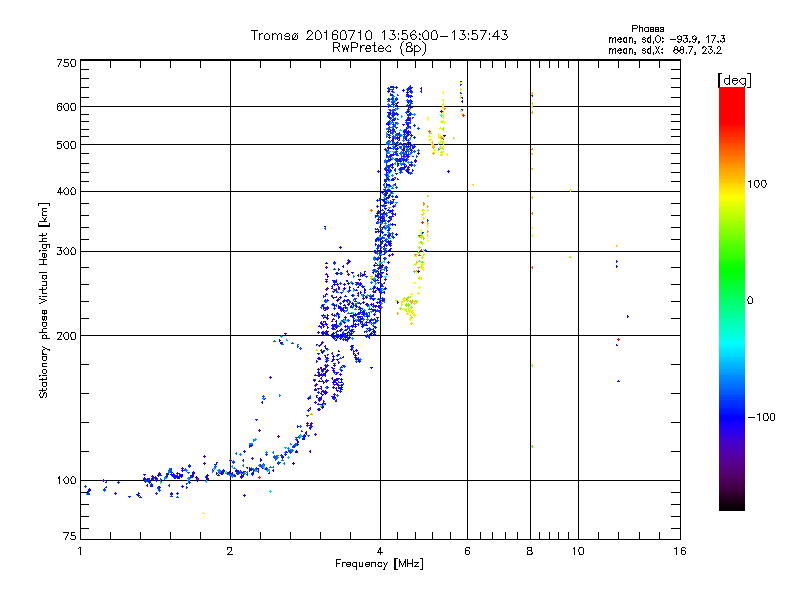Click the '8' x-axis tick label
Viewport: 800px width, 600px height.
tap(530, 551)
